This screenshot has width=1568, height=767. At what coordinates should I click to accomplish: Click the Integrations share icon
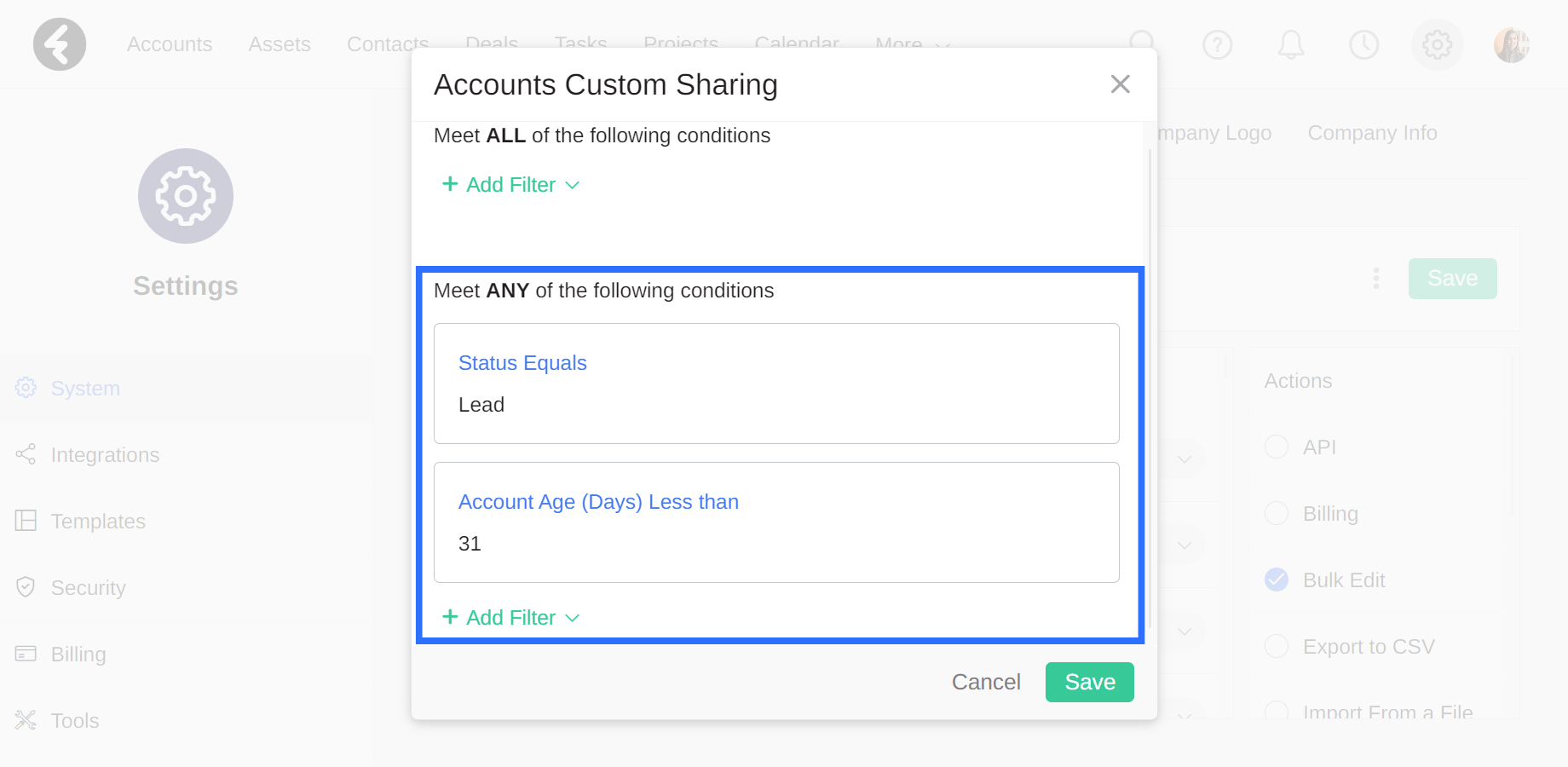tap(26, 454)
